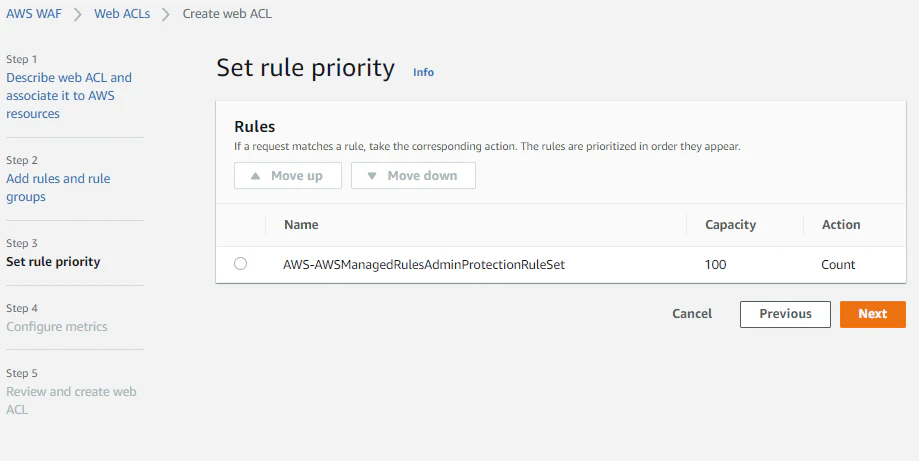Viewport: 919px width, 461px height.
Task: Click the Move down button
Action: [413, 176]
